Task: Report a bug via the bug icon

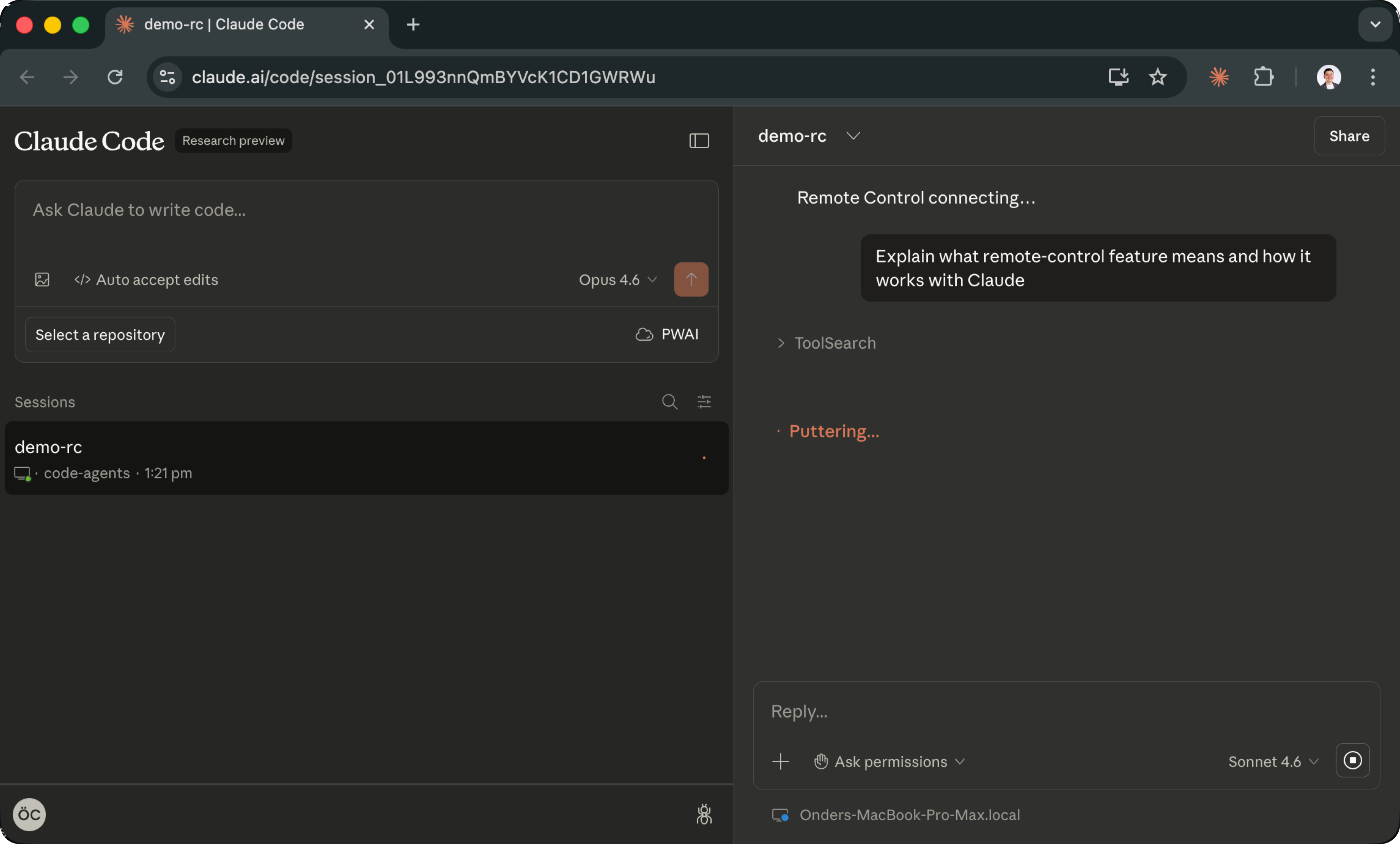Action: tap(704, 814)
